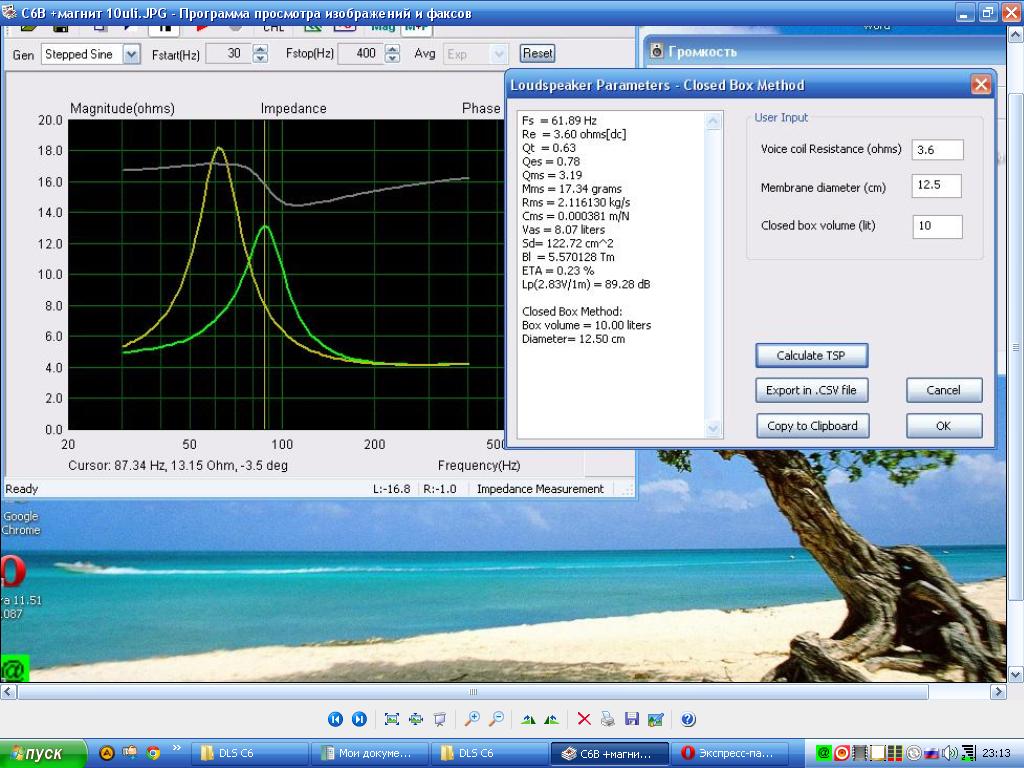Open viewer help with the question mark icon

click(688, 719)
